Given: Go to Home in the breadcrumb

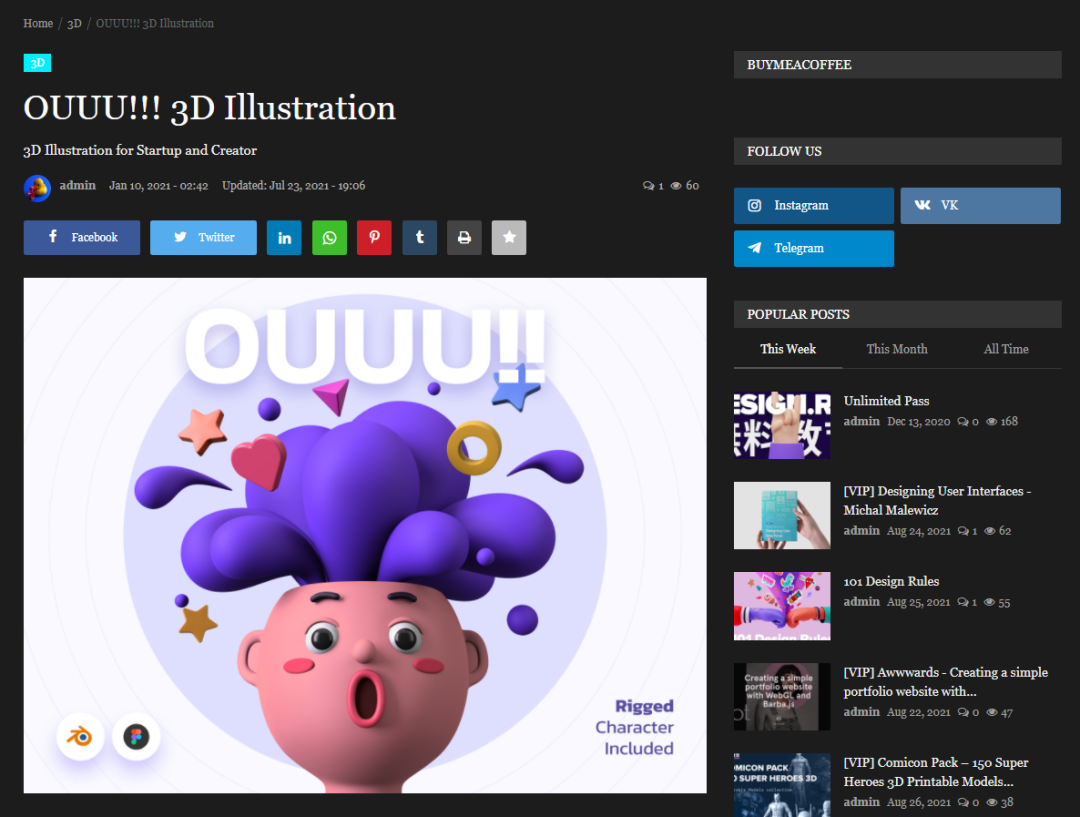Looking at the screenshot, I should (38, 23).
